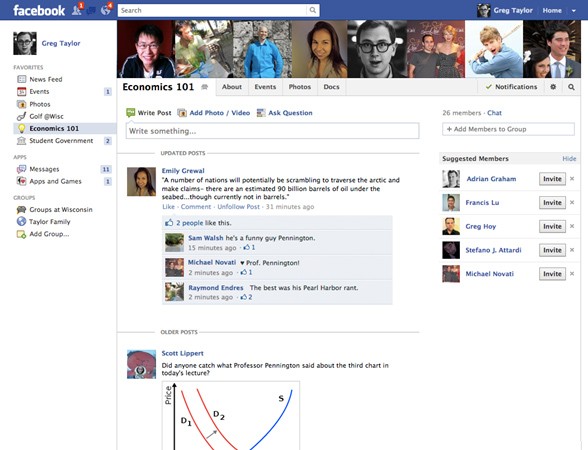588x450 pixels.
Task: Click the group search magnifier icon
Action: [x=571, y=87]
